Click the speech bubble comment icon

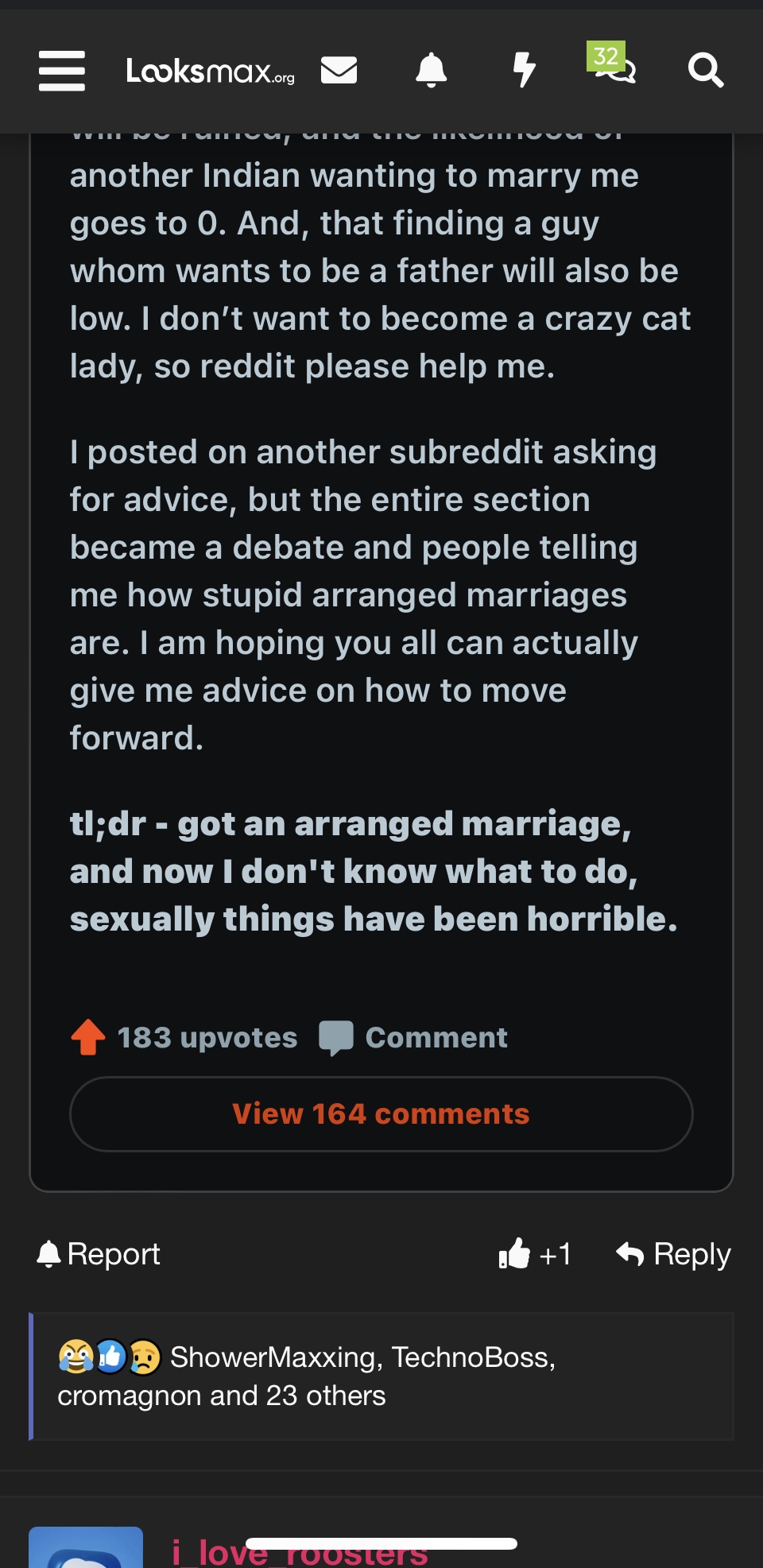click(x=335, y=1038)
